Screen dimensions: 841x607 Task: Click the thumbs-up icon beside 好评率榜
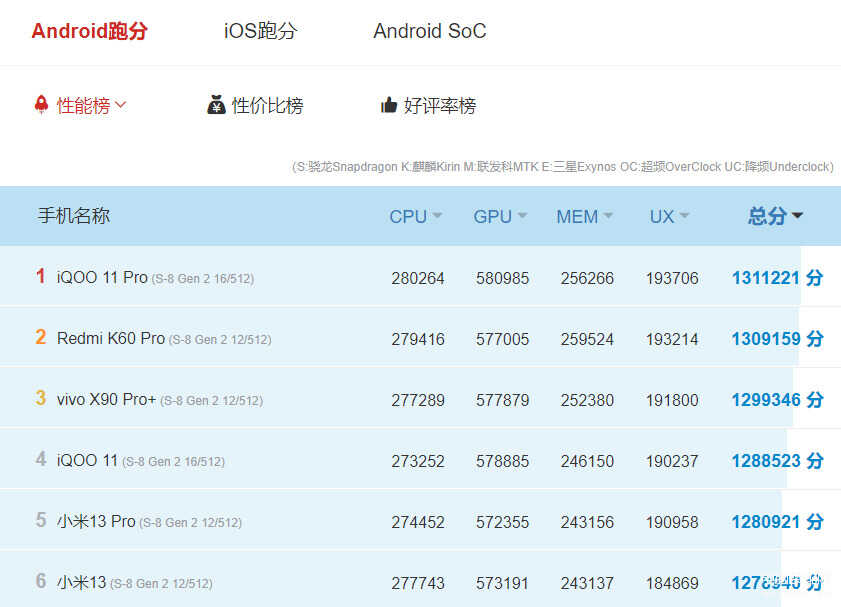click(x=389, y=105)
